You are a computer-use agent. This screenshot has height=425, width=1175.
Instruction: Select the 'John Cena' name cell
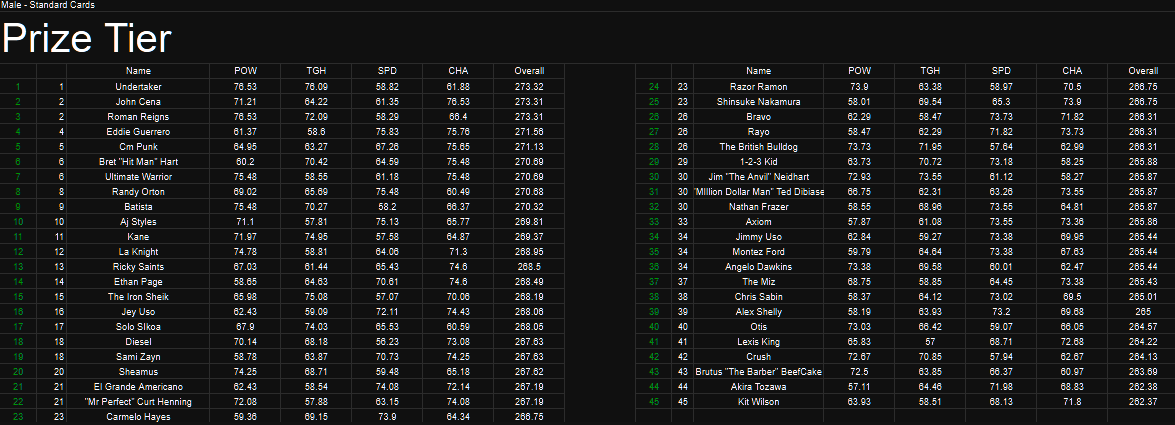[139, 102]
